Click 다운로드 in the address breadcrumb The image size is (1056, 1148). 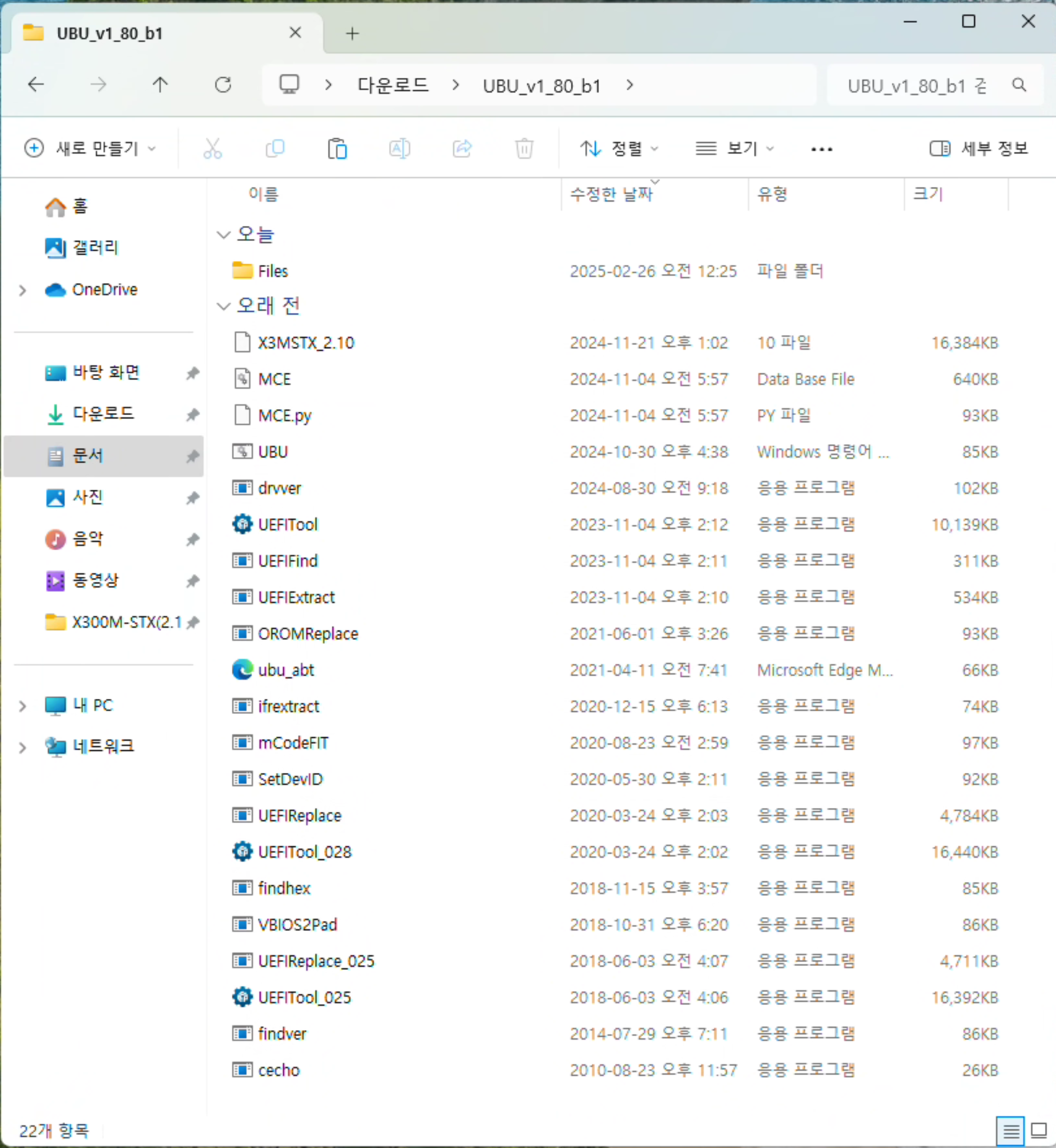tap(392, 85)
